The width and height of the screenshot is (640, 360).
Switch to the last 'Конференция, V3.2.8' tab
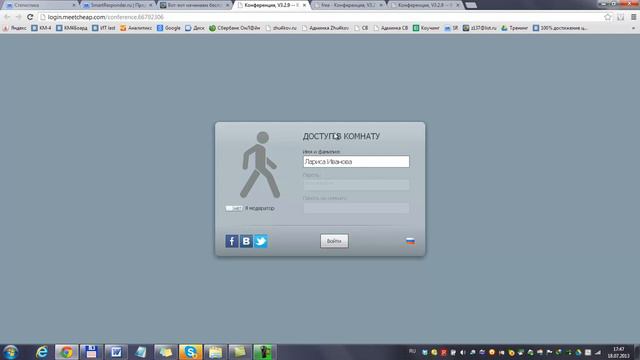click(424, 5)
